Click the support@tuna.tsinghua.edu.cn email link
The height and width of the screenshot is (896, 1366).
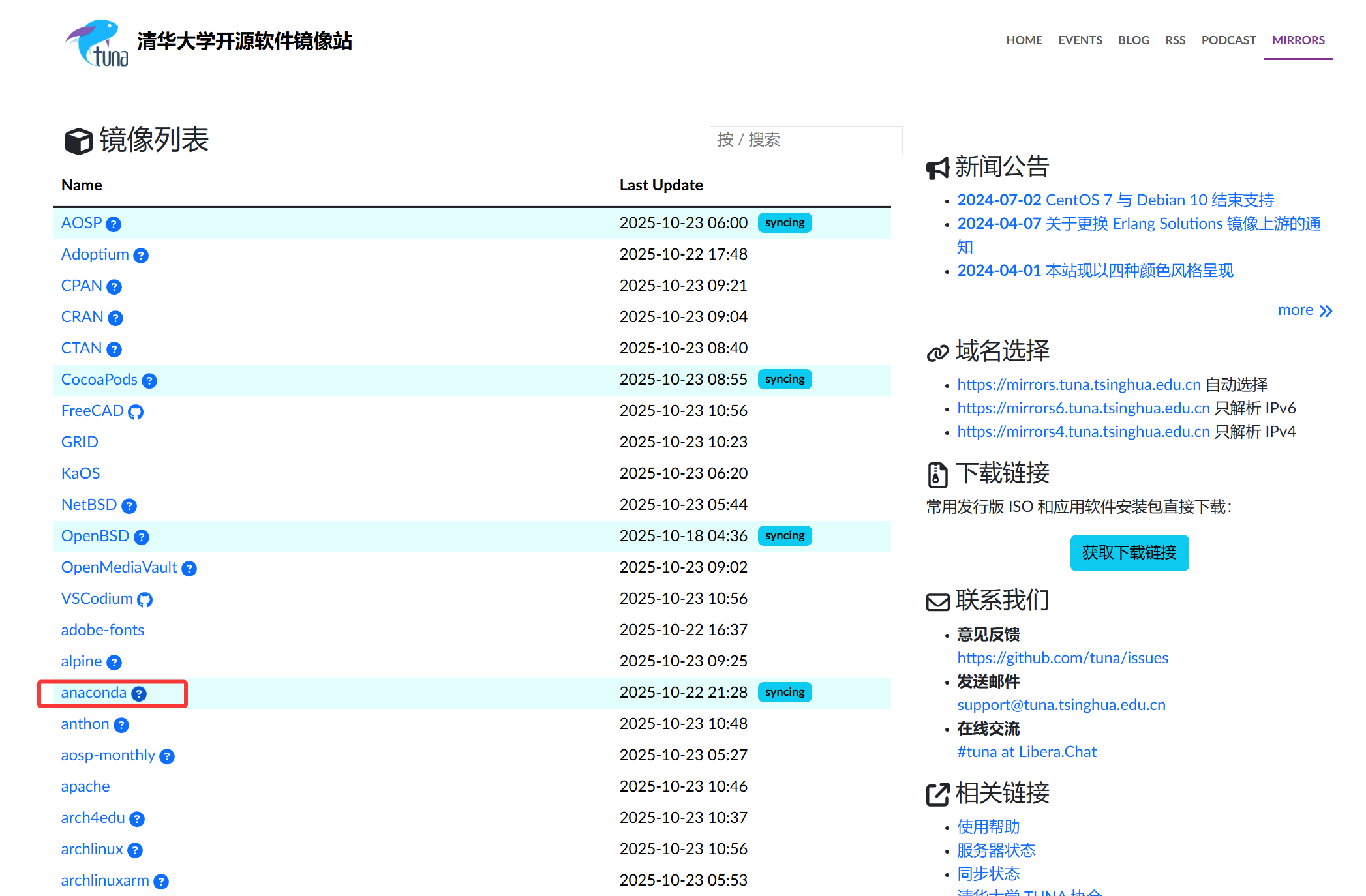pyautogui.click(x=1061, y=705)
